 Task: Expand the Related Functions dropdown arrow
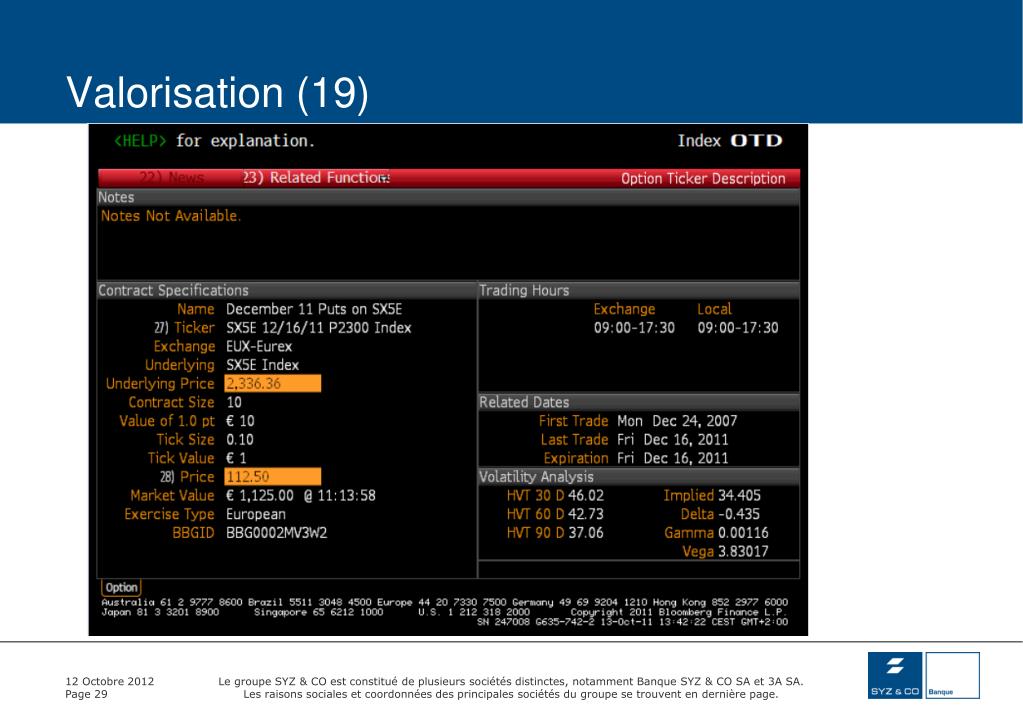pos(385,178)
